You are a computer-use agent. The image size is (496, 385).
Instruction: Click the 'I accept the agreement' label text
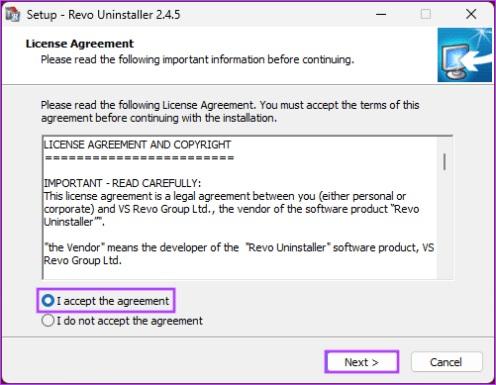[x=113, y=301]
